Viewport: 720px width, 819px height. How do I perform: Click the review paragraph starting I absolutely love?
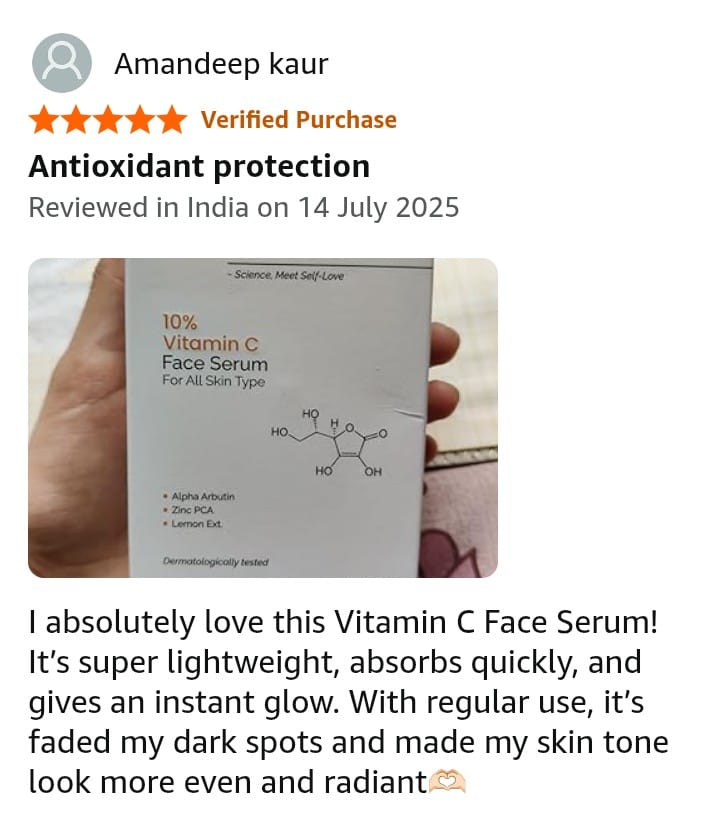349,702
